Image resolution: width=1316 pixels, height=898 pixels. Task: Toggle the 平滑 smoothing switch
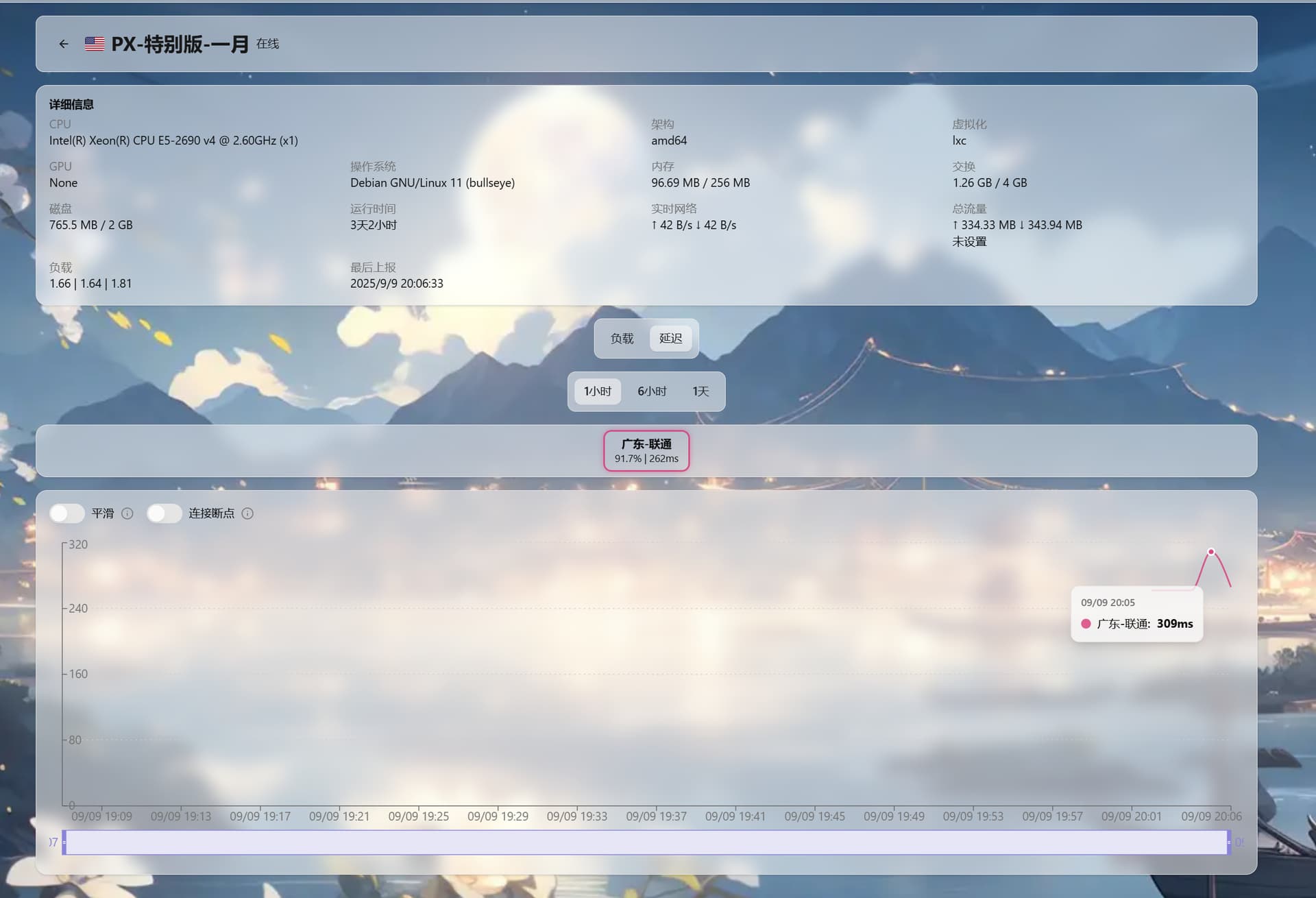point(67,513)
